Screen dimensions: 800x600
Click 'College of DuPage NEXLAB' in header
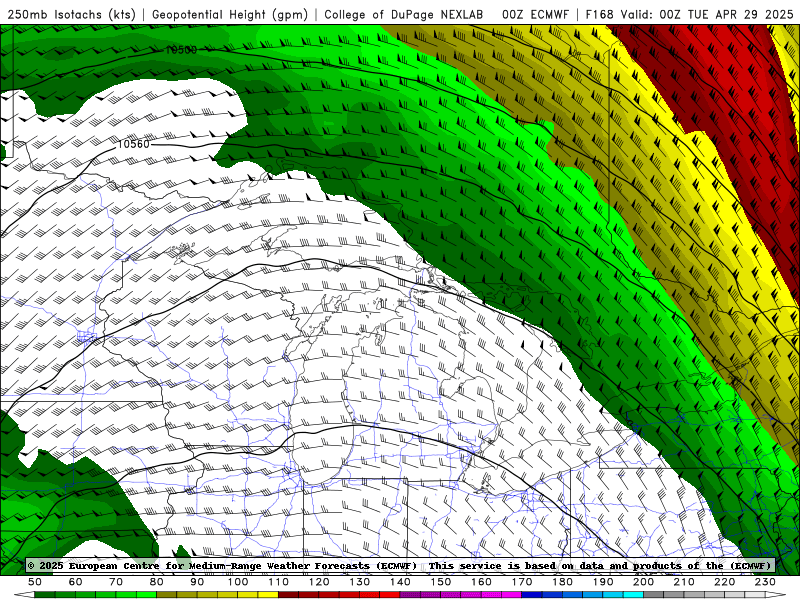click(x=404, y=14)
